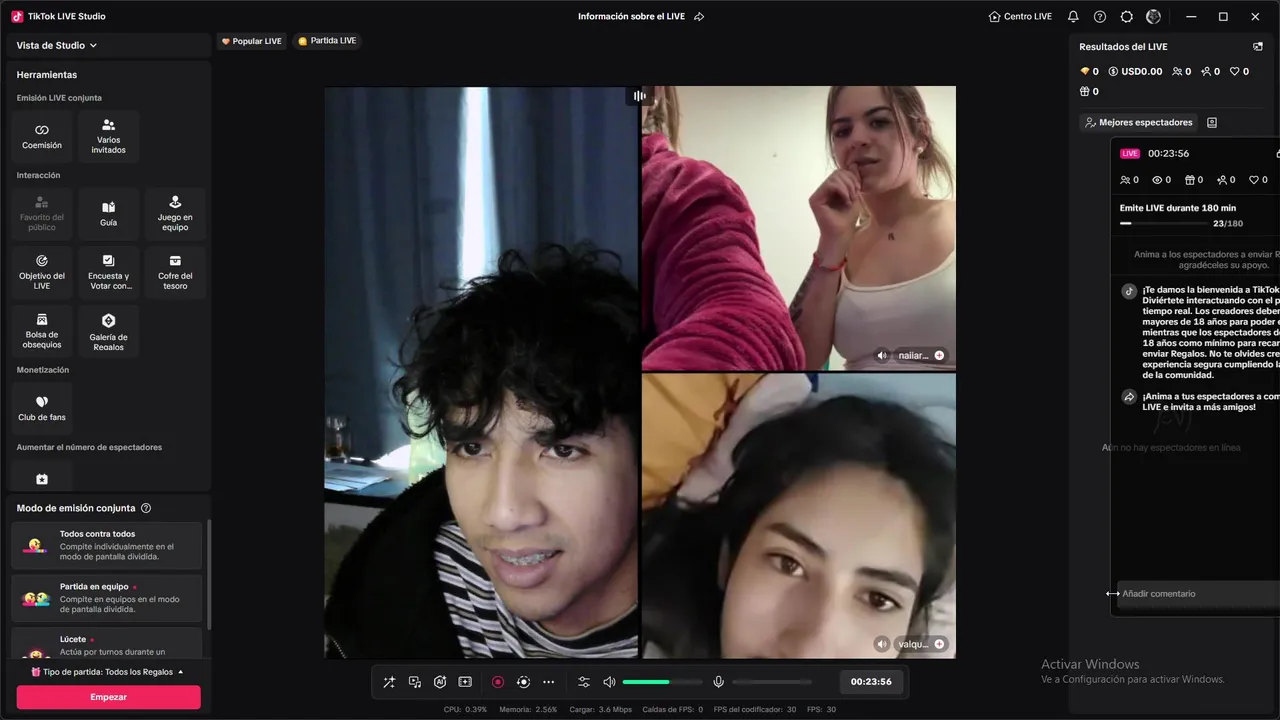The width and height of the screenshot is (1280, 720).
Task: Open Objetivo del LIVE tool
Action: pyautogui.click(x=42, y=272)
